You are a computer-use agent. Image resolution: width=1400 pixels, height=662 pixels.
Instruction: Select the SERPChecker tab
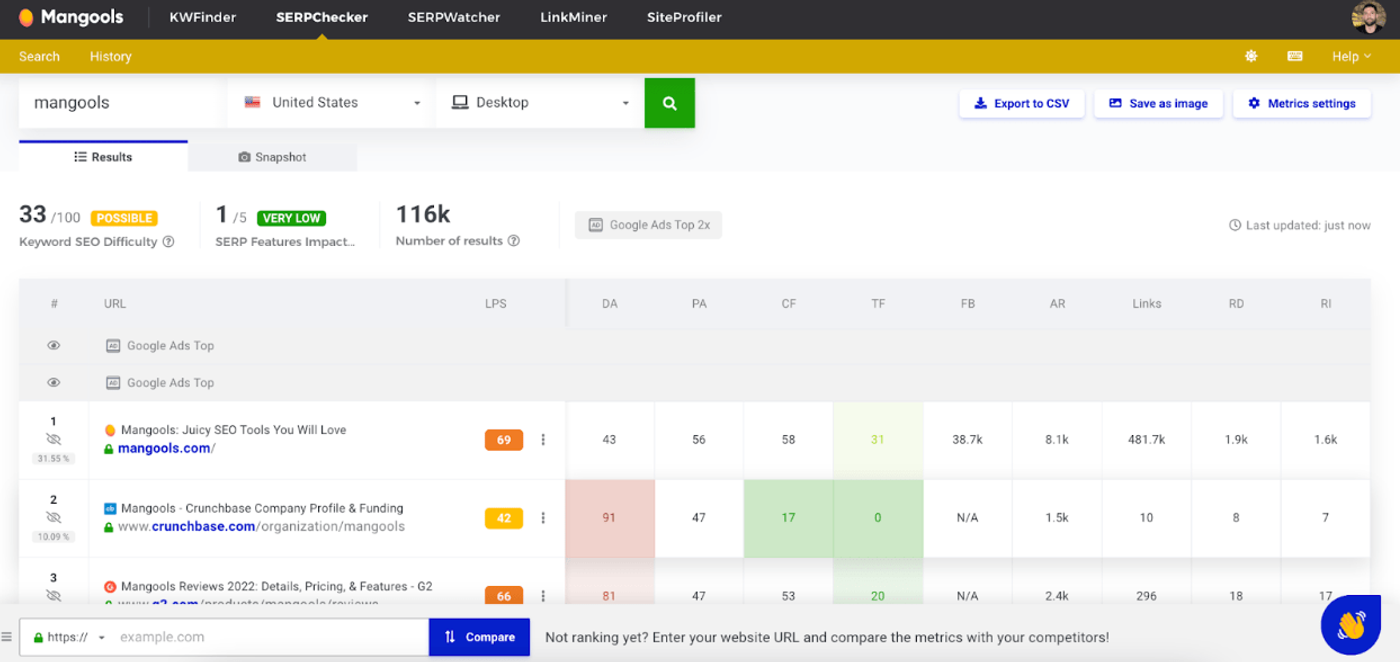click(x=322, y=17)
